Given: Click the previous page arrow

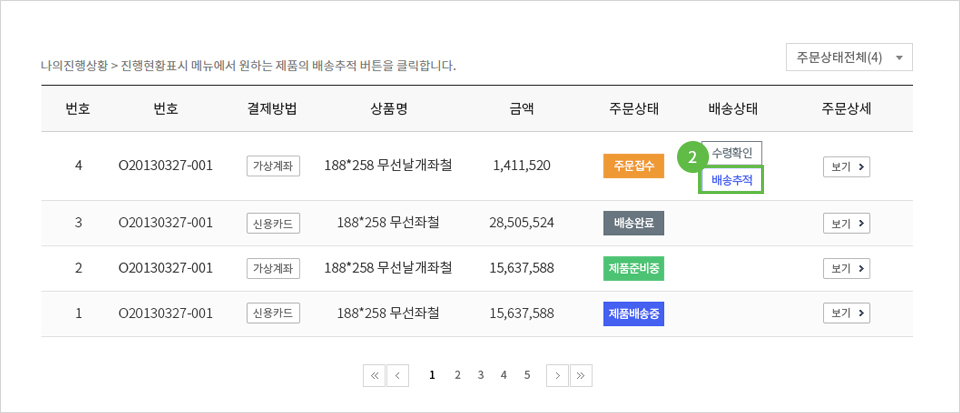Looking at the screenshot, I should (x=398, y=375).
